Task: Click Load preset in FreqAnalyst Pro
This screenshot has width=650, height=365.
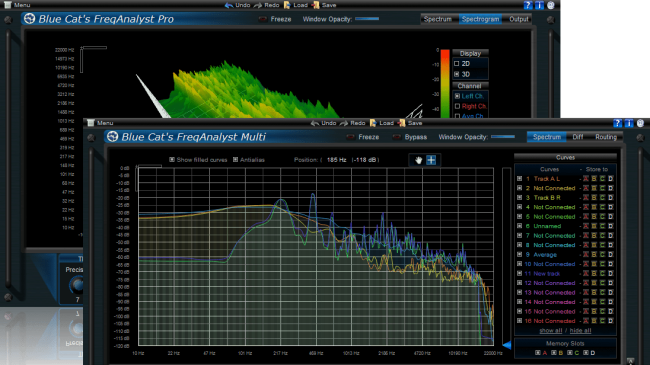Action: tap(296, 5)
